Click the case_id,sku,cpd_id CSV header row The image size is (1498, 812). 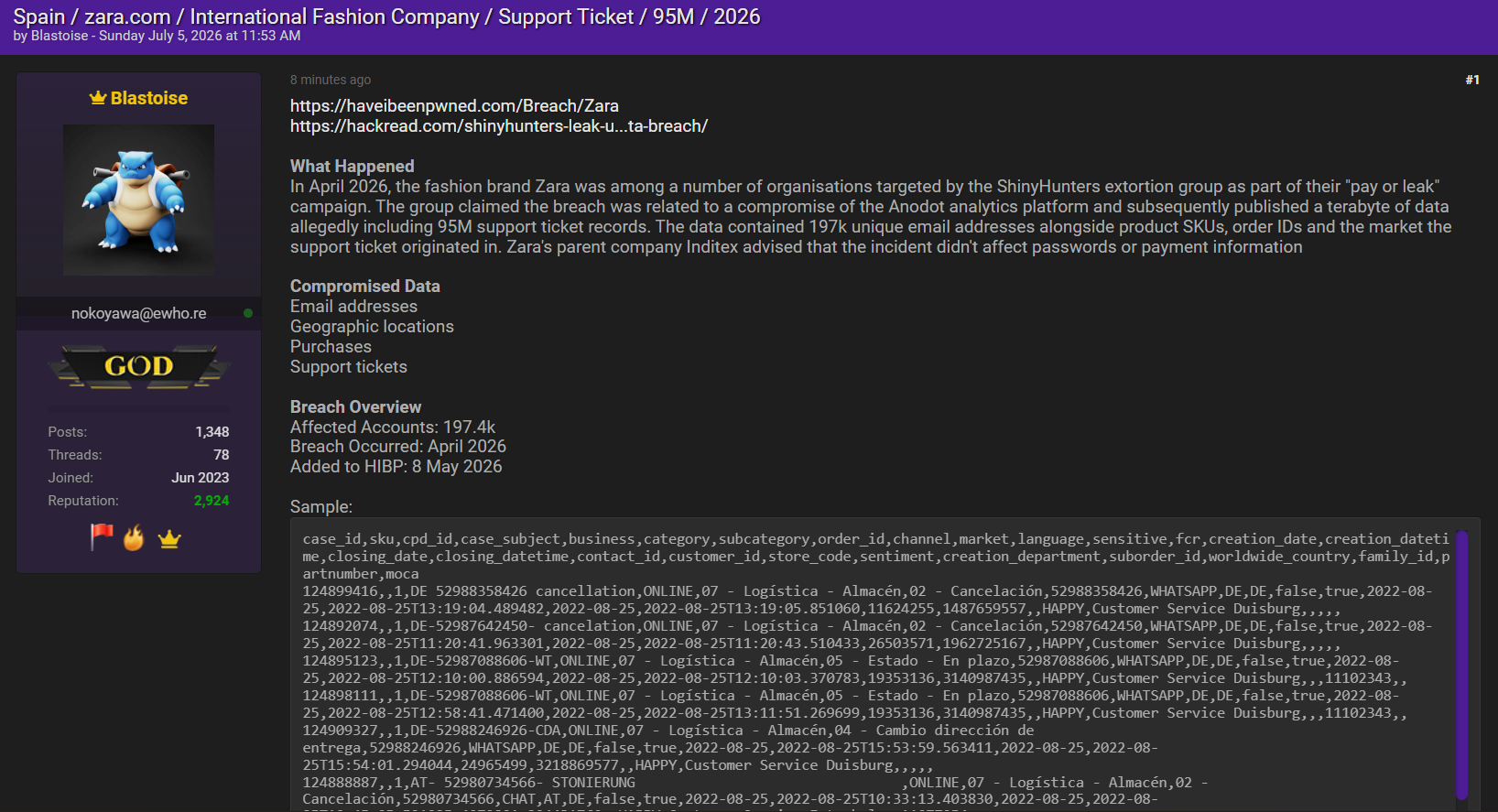pos(876,557)
